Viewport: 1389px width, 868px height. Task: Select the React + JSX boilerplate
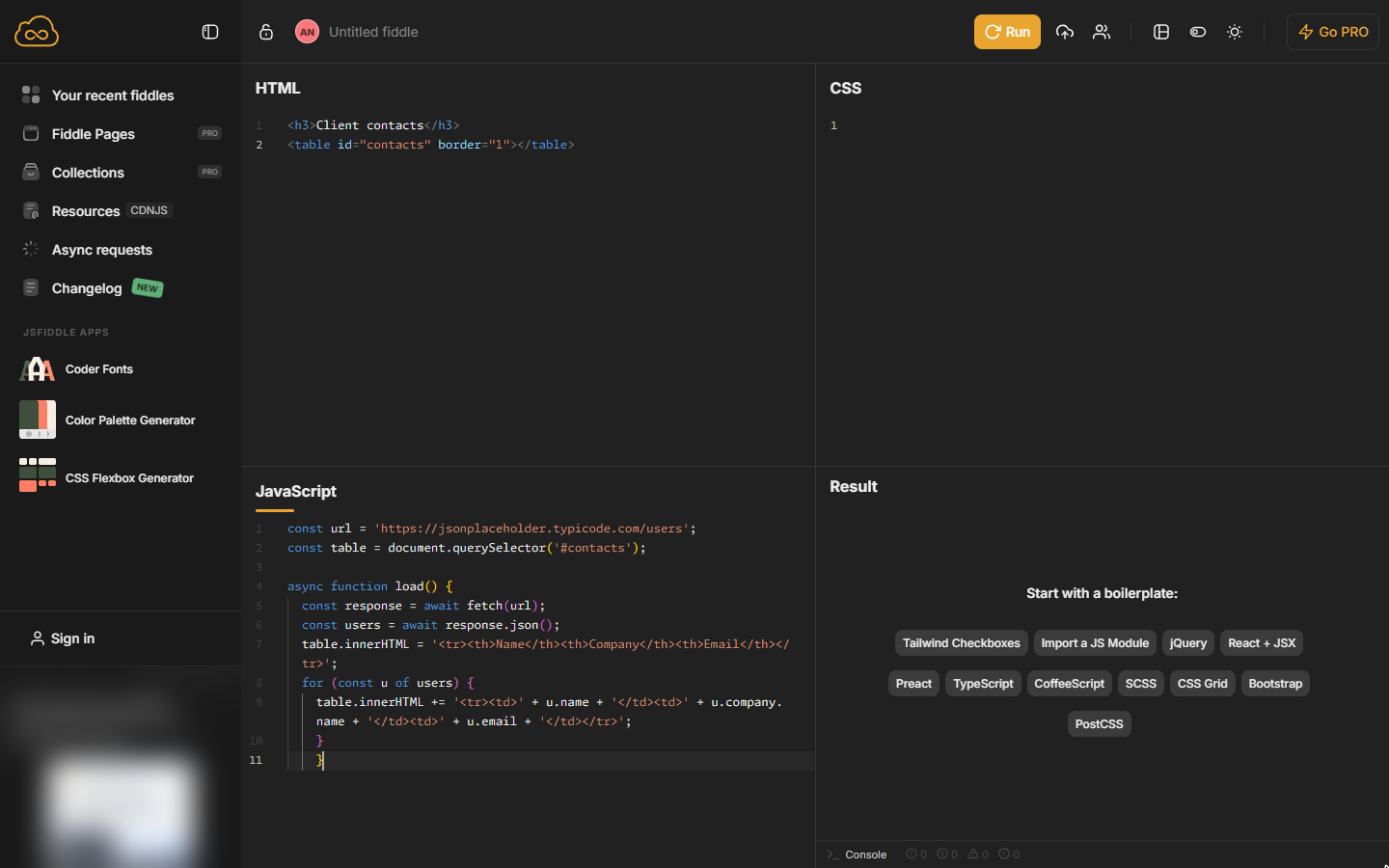click(1261, 643)
